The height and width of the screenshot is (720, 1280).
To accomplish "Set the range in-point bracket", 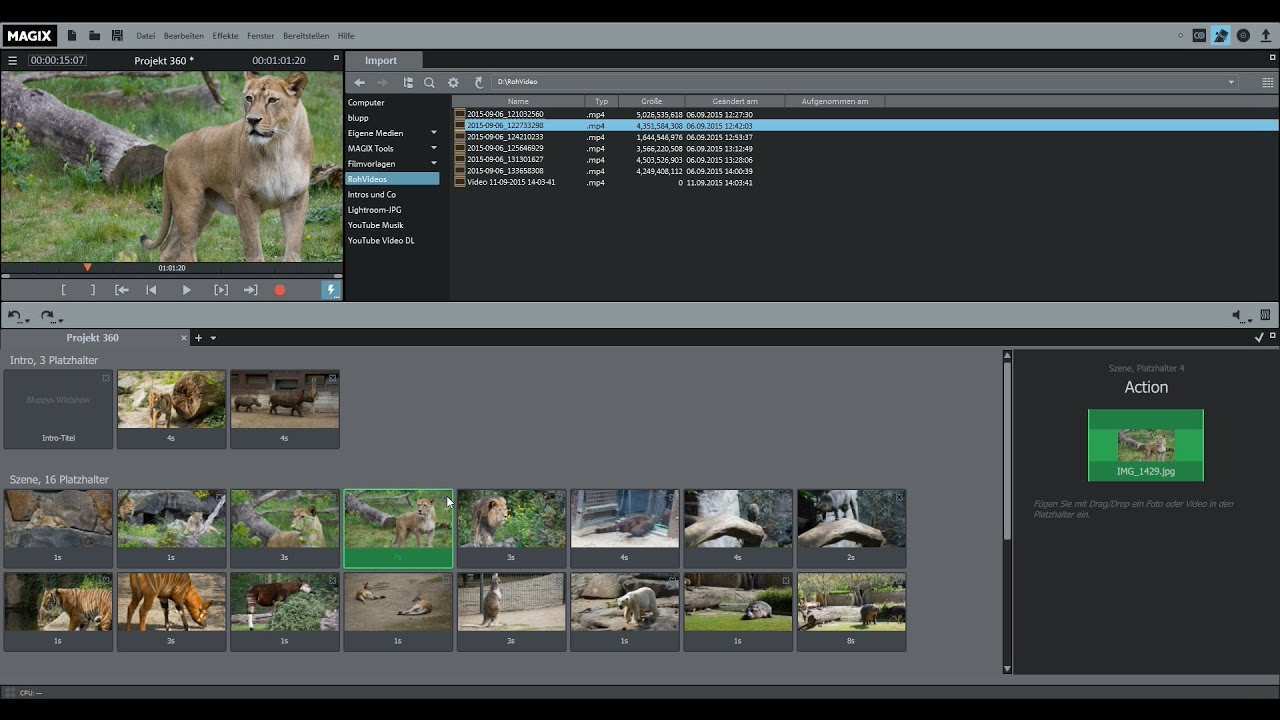I will 64,290.
